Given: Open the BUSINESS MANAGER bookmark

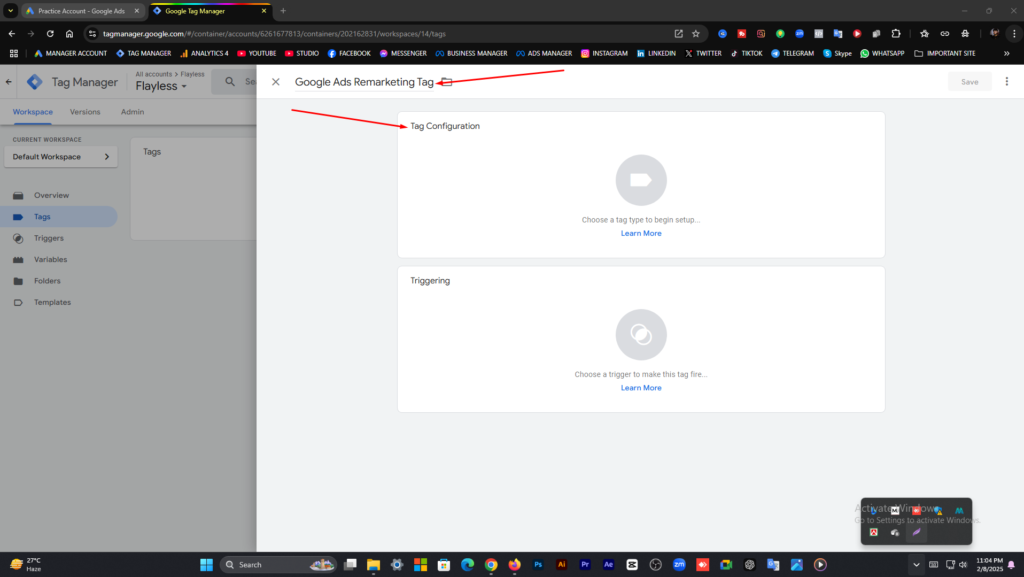Looking at the screenshot, I should tap(472, 54).
